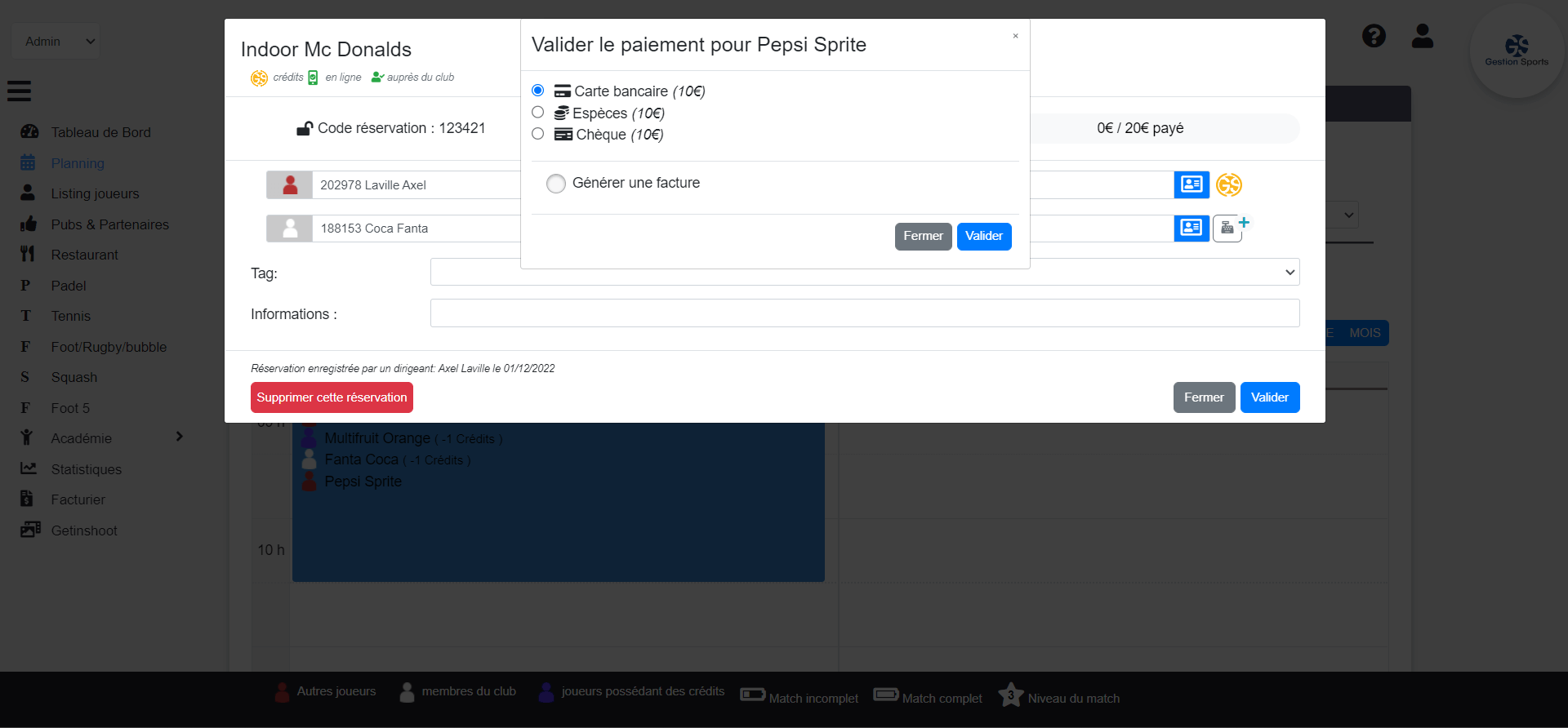Click the Getinshoot media icon
Viewport: 1568px width, 728px height.
coord(30,530)
